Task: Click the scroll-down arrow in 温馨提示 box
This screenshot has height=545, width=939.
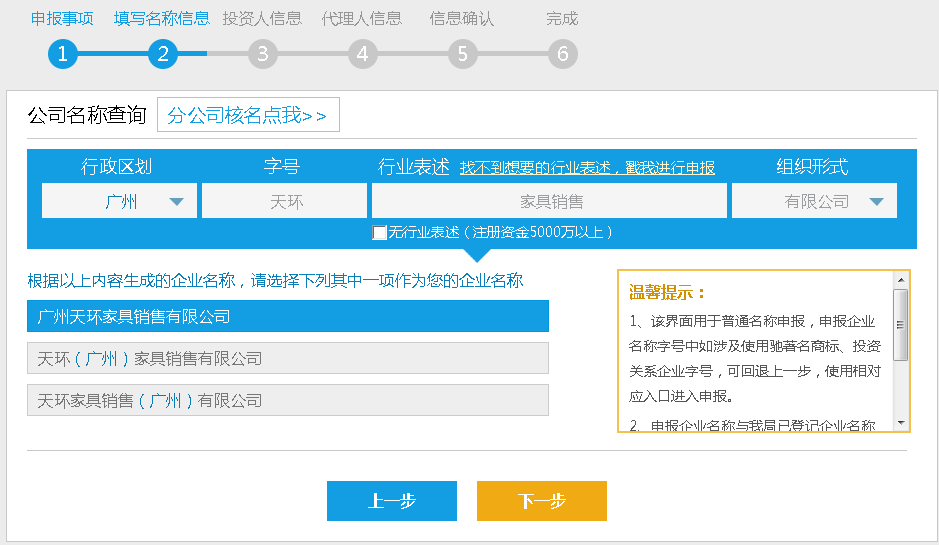Action: tap(900, 422)
